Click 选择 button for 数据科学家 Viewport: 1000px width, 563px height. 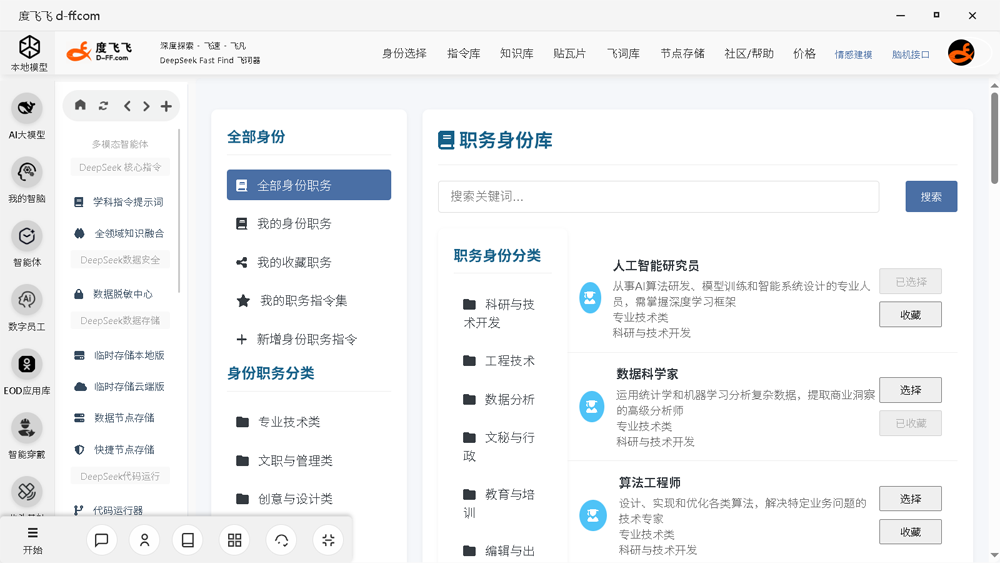[x=910, y=390]
